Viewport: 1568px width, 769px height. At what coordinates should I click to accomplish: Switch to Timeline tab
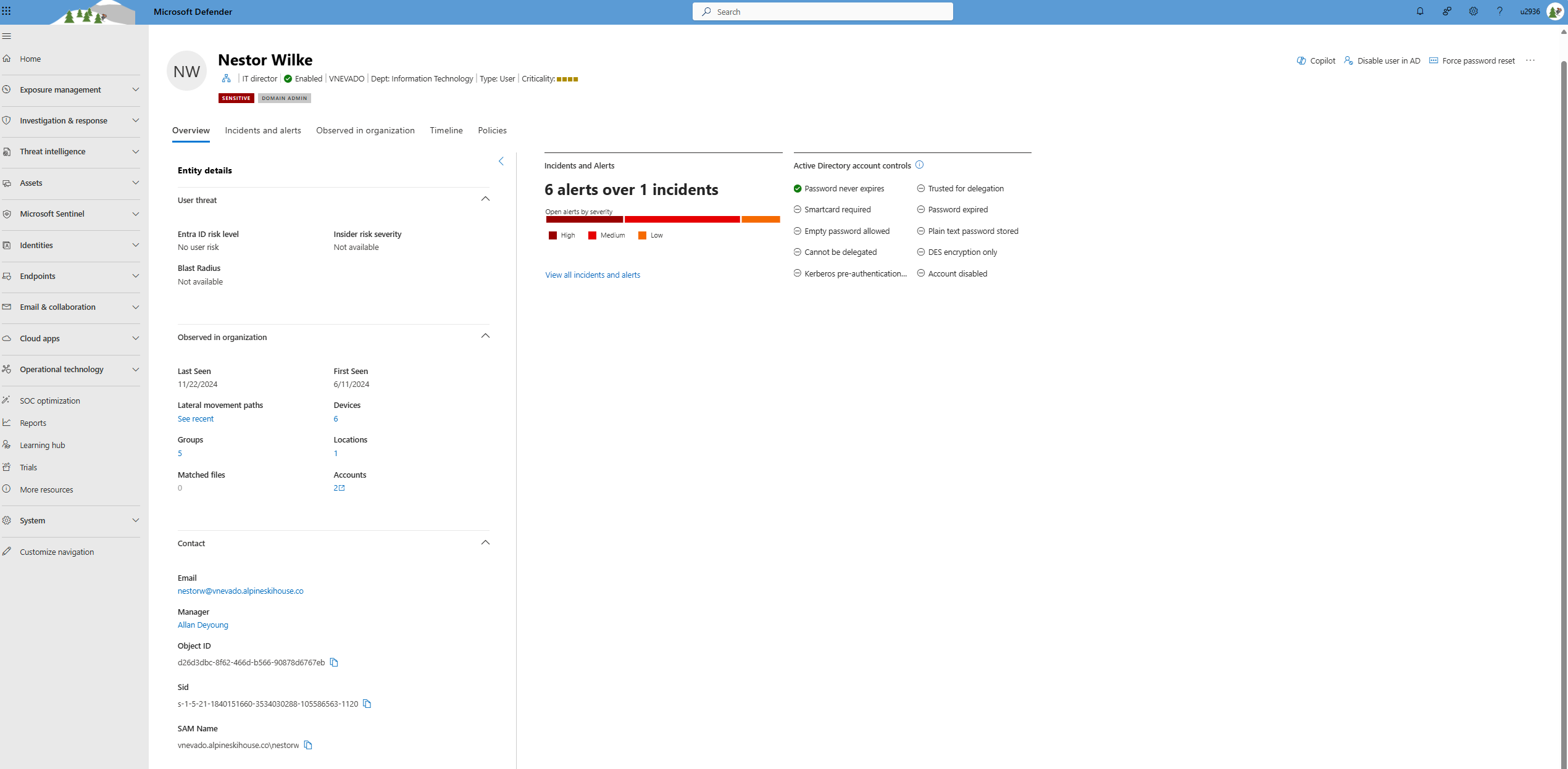click(446, 130)
